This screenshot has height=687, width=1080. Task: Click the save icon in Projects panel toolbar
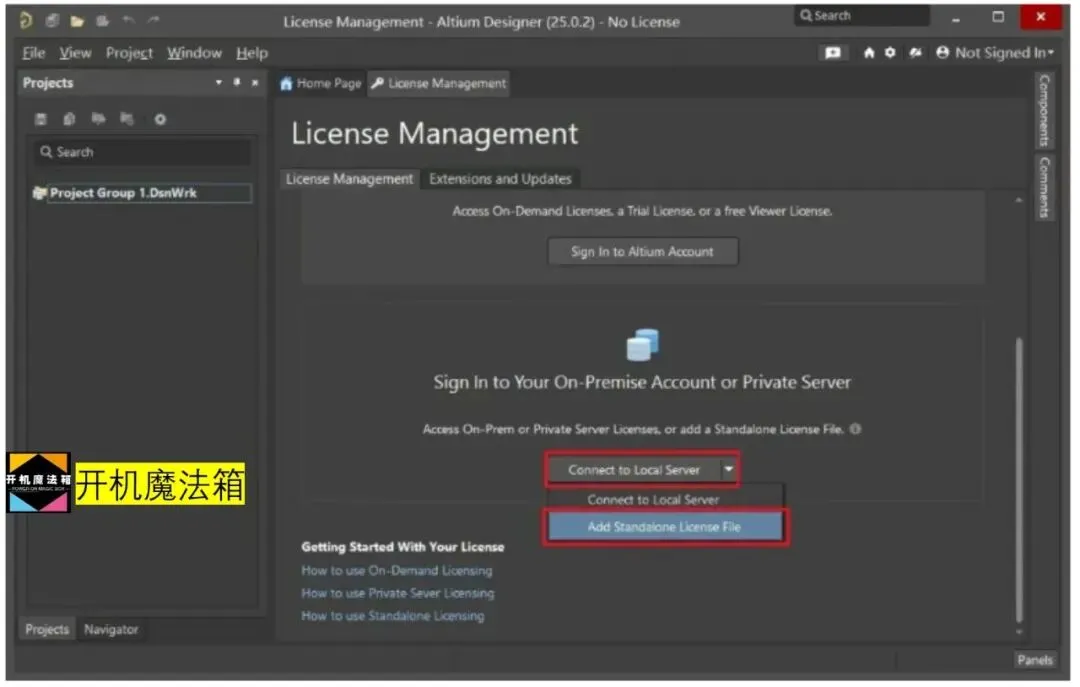coord(41,119)
